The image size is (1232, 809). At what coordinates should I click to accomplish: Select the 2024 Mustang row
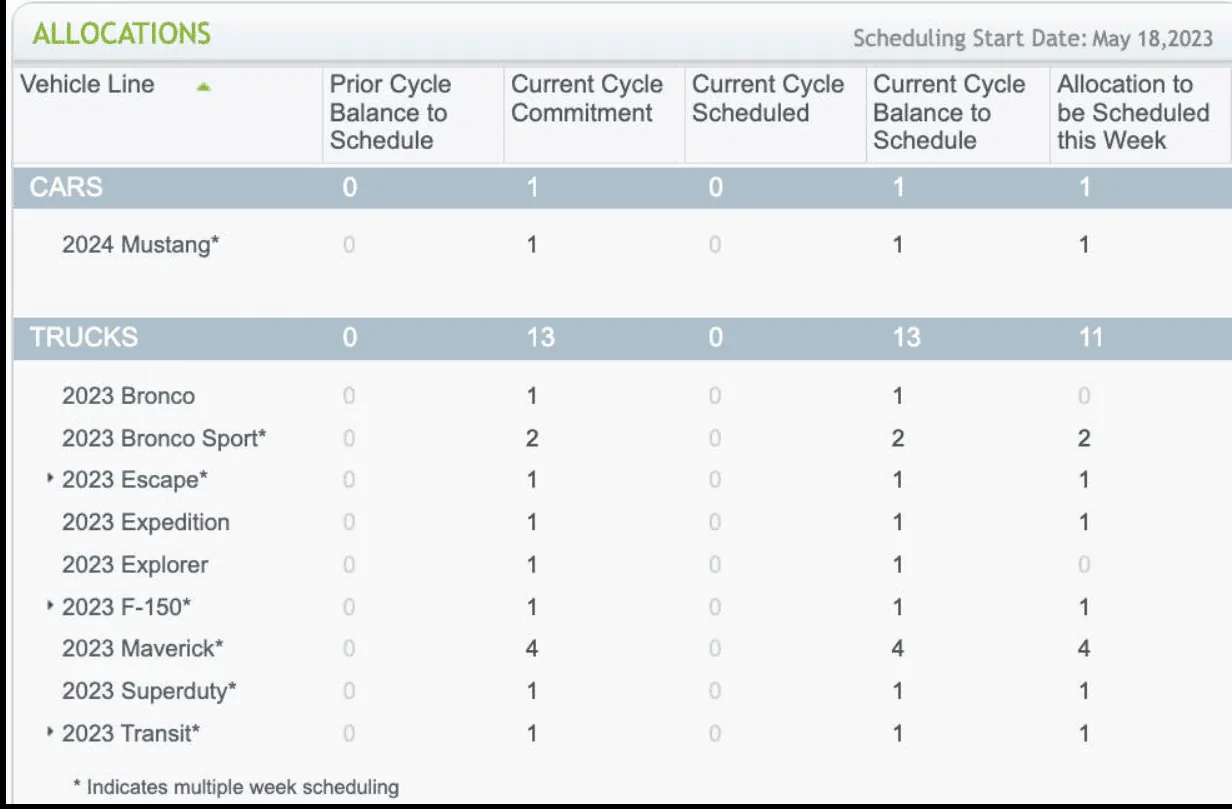622,245
